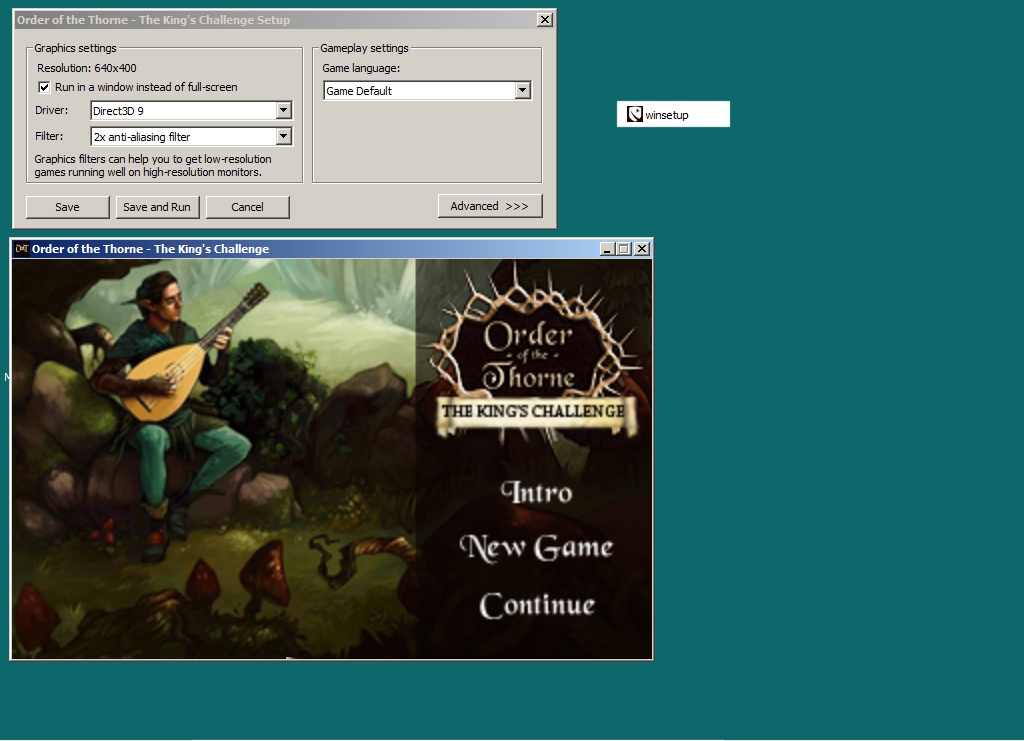Click the Save and Run button
Image resolution: width=1024 pixels, height=741 pixels.
pos(157,207)
